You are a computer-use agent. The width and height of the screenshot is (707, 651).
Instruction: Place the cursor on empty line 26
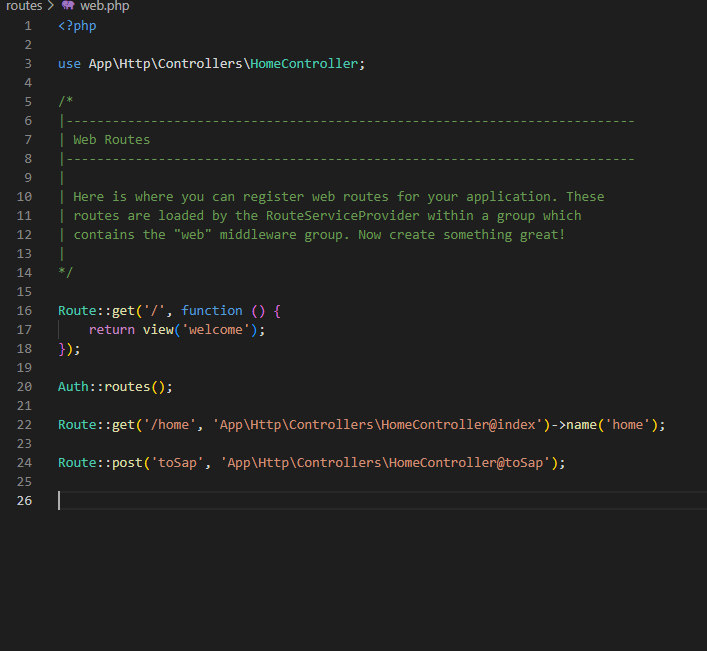click(382, 500)
